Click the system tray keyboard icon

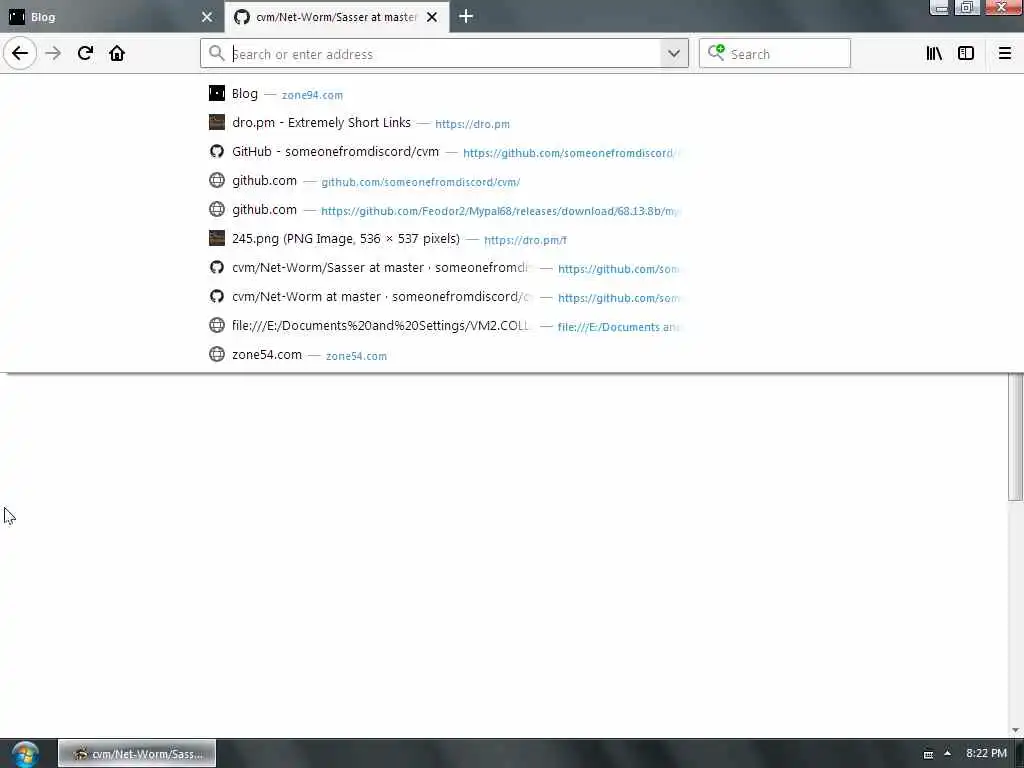click(928, 754)
